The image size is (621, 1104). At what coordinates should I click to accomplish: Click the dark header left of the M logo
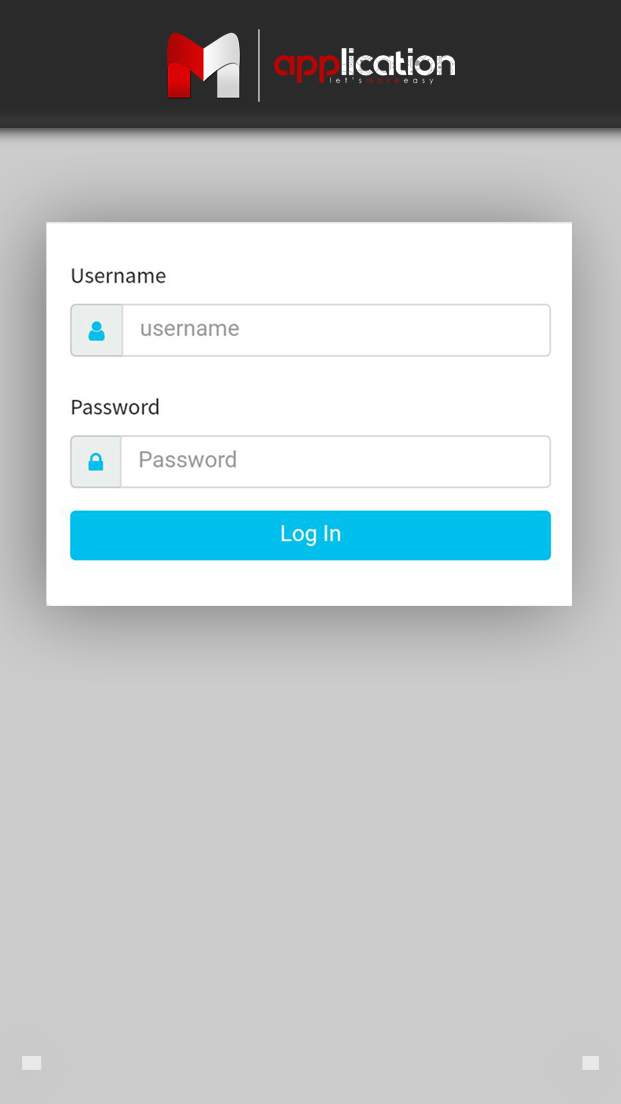pyautogui.click(x=80, y=64)
